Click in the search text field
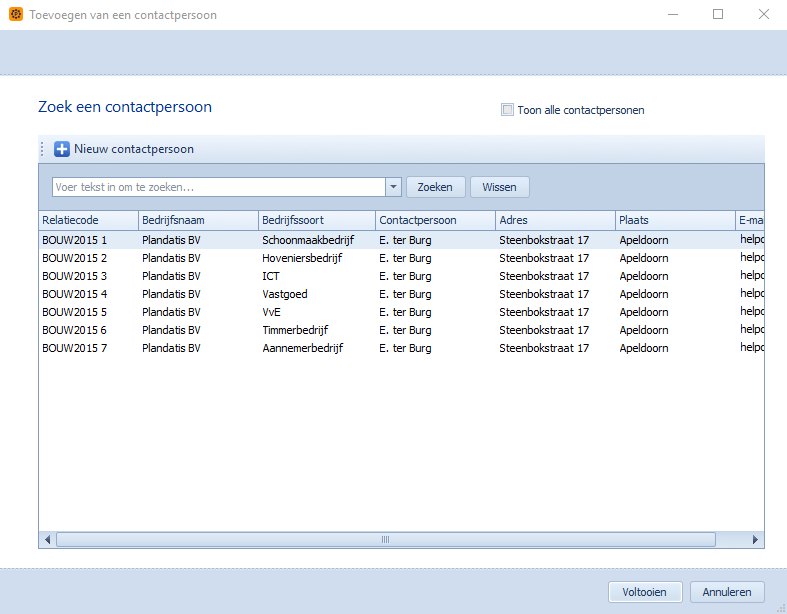The image size is (787, 614). [218, 187]
